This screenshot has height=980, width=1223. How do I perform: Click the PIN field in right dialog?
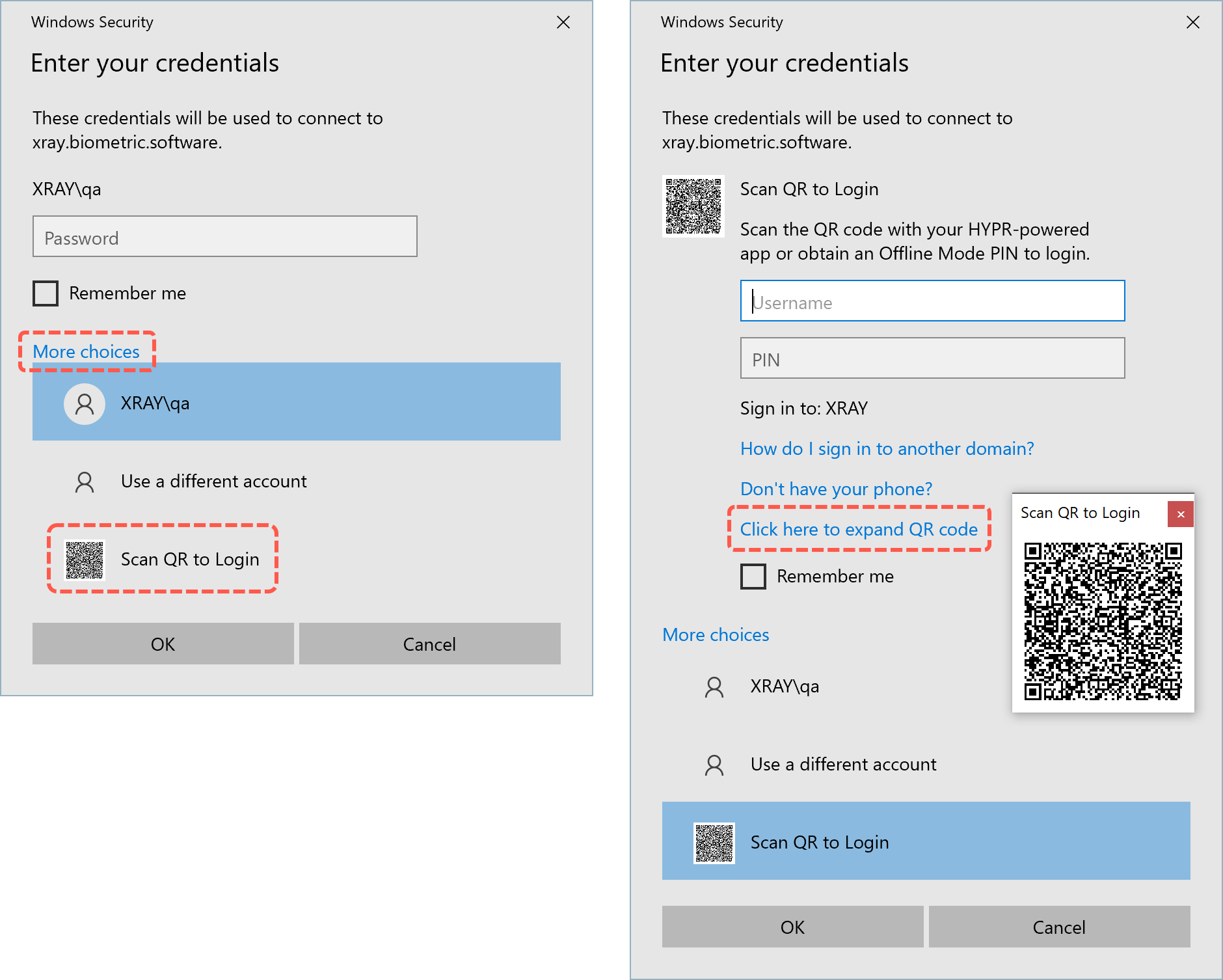932,358
